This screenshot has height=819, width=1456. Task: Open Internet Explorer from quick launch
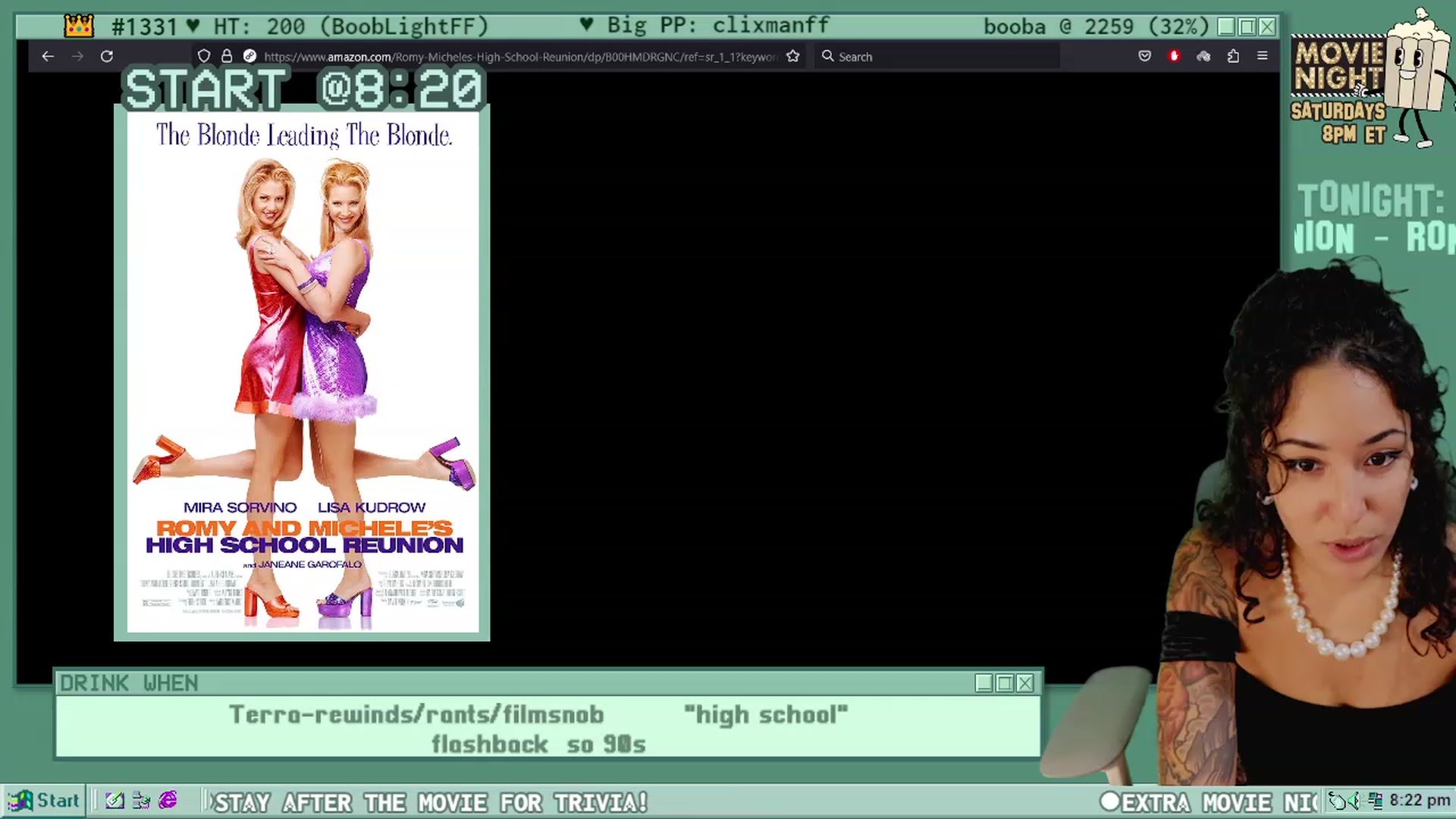coord(168,801)
